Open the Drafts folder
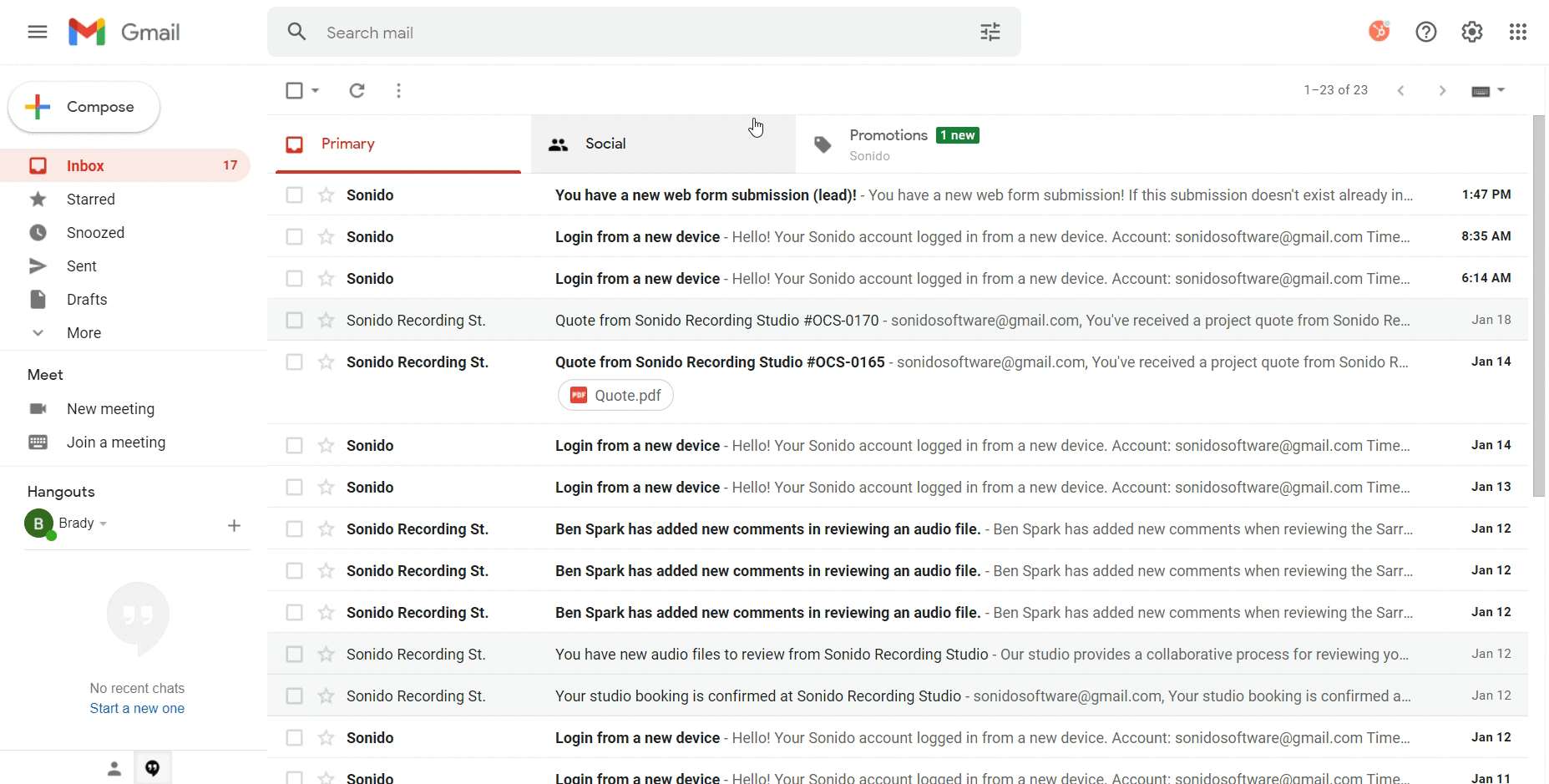The image size is (1549, 784). [125, 299]
